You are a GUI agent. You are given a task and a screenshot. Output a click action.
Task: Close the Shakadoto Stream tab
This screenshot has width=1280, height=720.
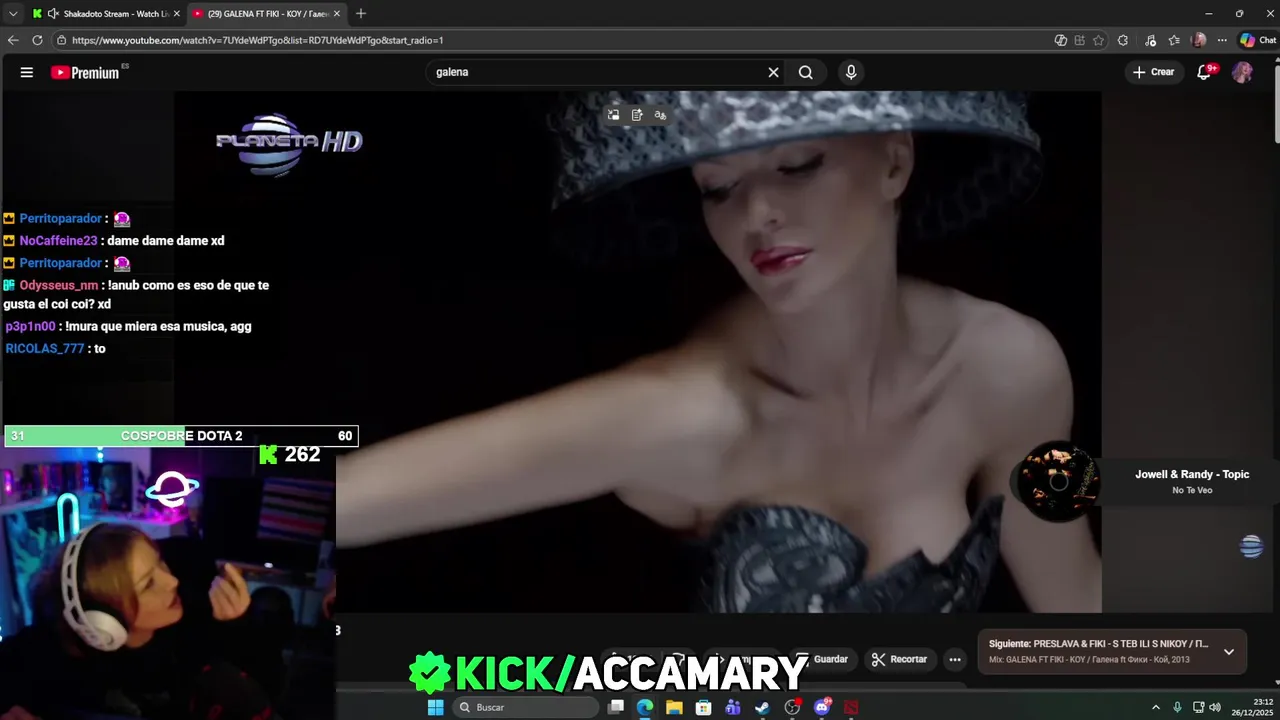tap(177, 14)
